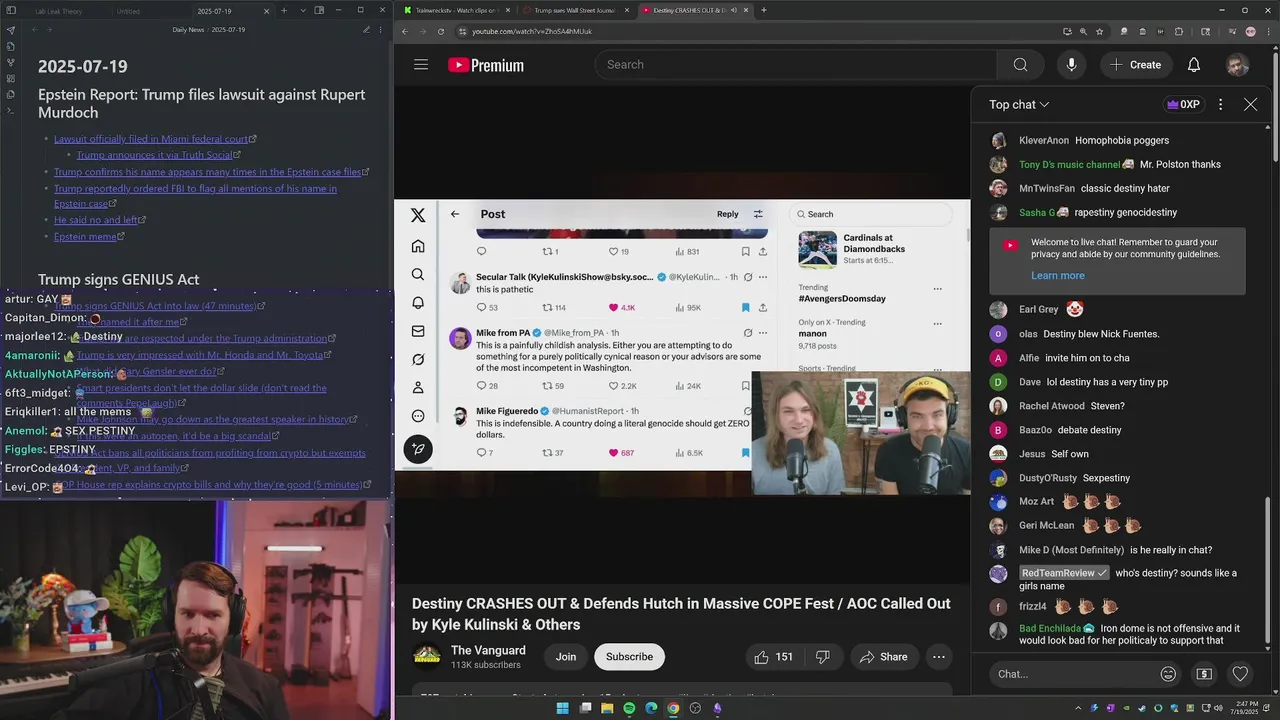This screenshot has width=1280, height=720.
Task: Open Chrome extensions puzzle icon
Action: [x=1178, y=31]
